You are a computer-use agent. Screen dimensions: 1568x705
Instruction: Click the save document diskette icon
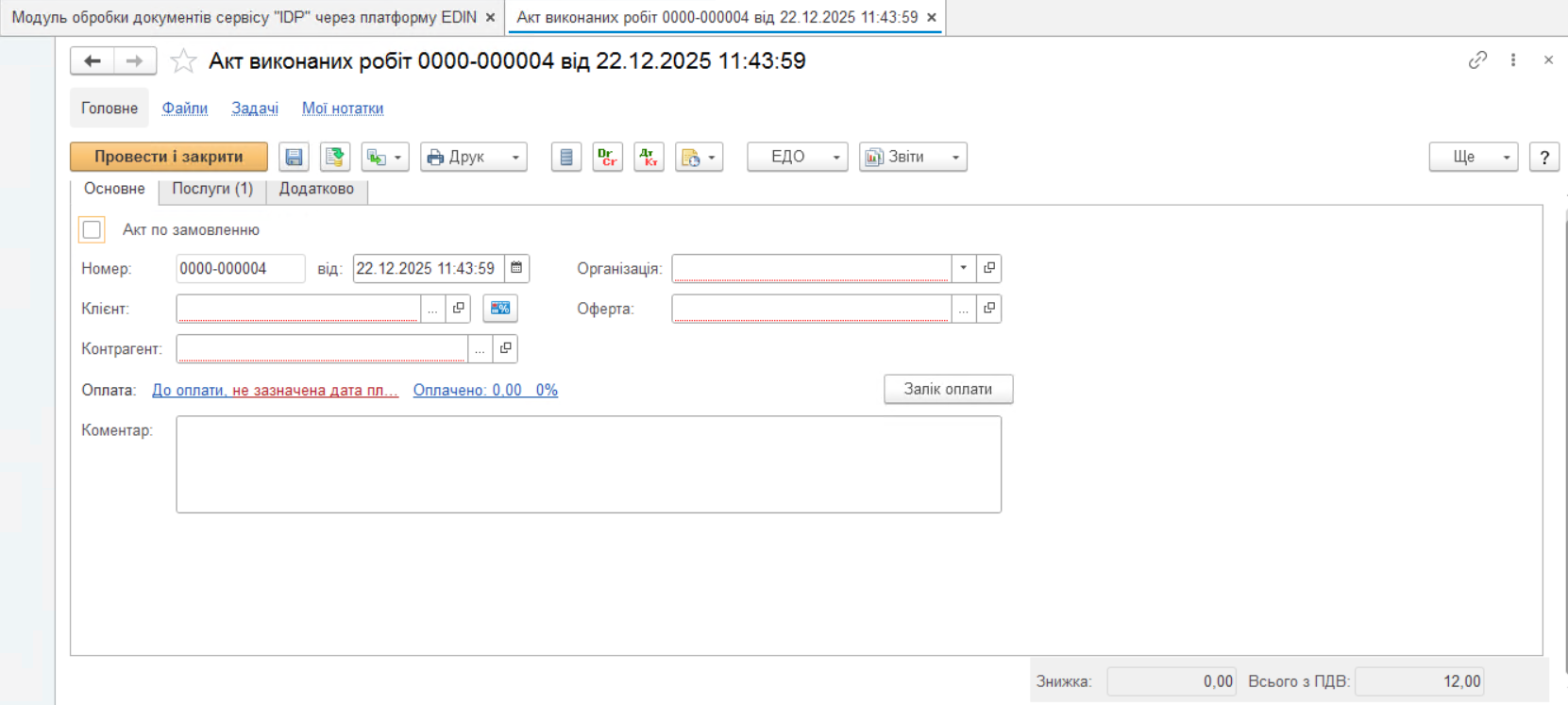tap(294, 157)
